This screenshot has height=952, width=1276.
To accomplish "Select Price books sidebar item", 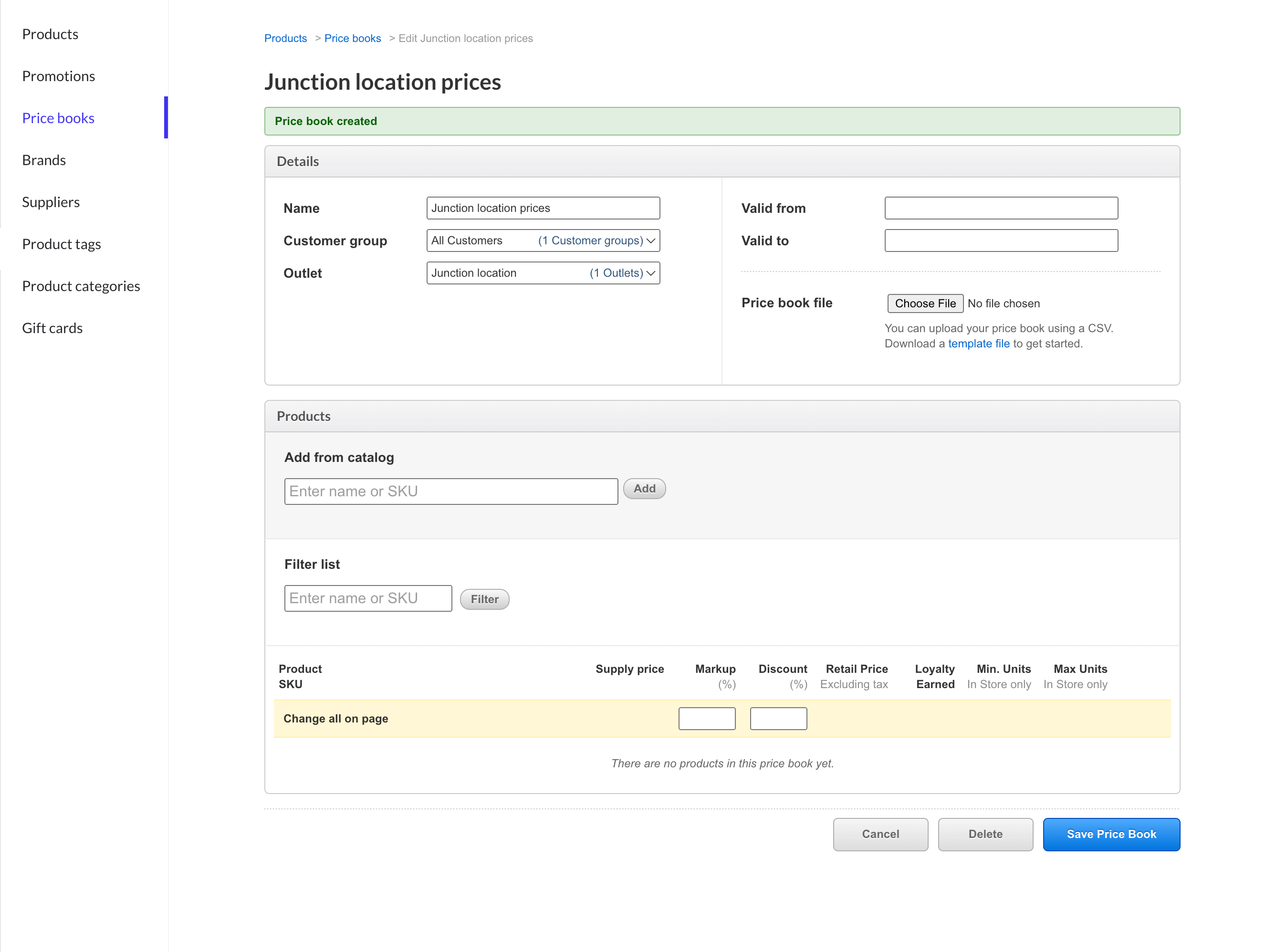I will [58, 118].
